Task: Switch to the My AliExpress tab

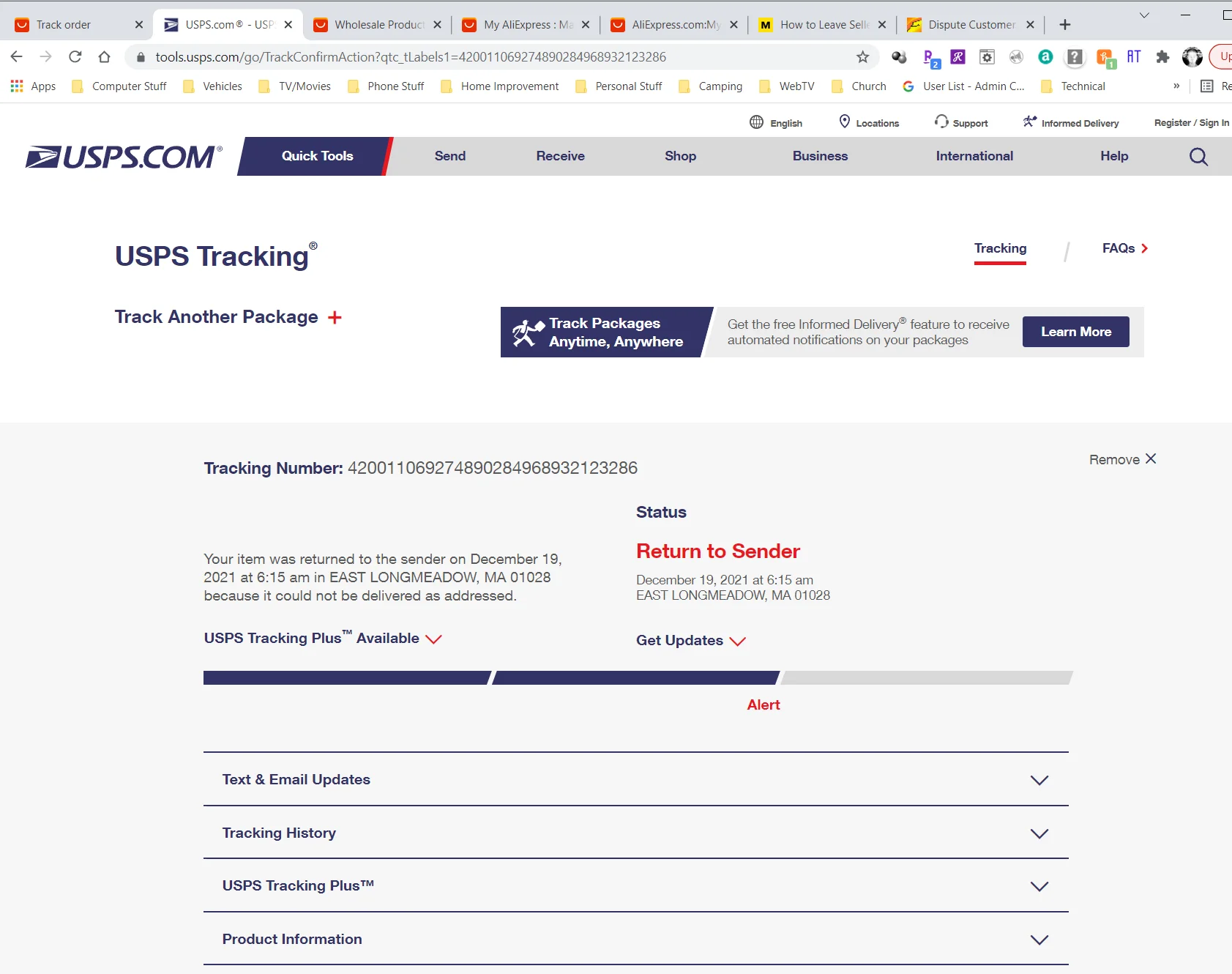Action: pos(526,25)
